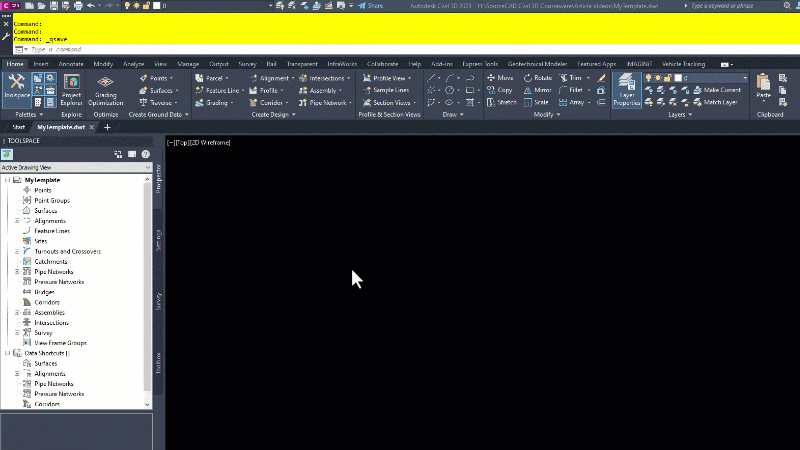Open the Toolspace help icon

pyautogui.click(x=145, y=154)
